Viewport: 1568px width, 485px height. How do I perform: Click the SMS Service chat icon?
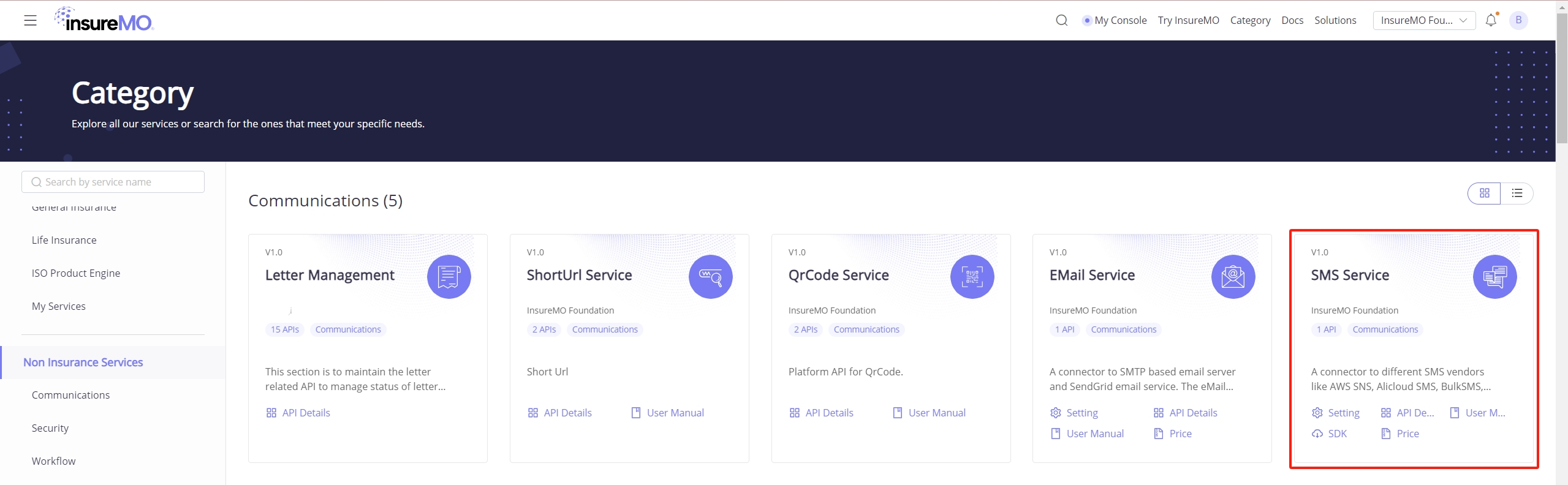(x=1495, y=277)
